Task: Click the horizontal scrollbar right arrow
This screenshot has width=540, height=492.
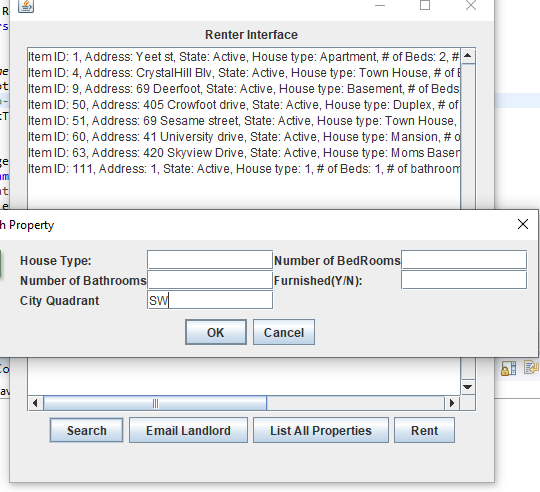Action: coord(452,403)
